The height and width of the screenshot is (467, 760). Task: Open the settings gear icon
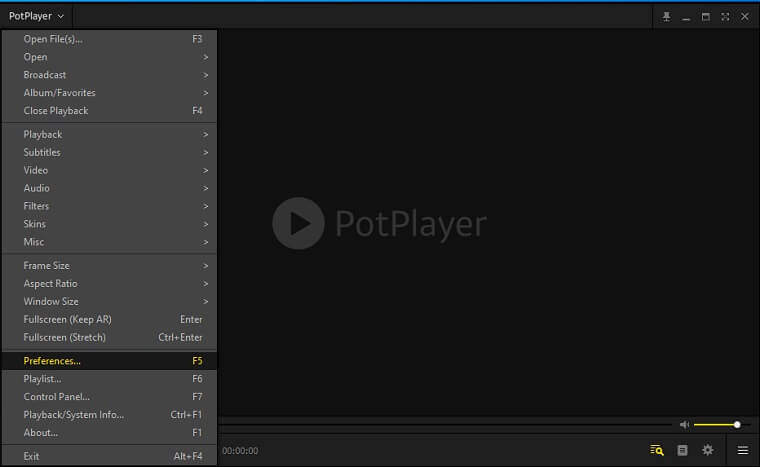(708, 451)
